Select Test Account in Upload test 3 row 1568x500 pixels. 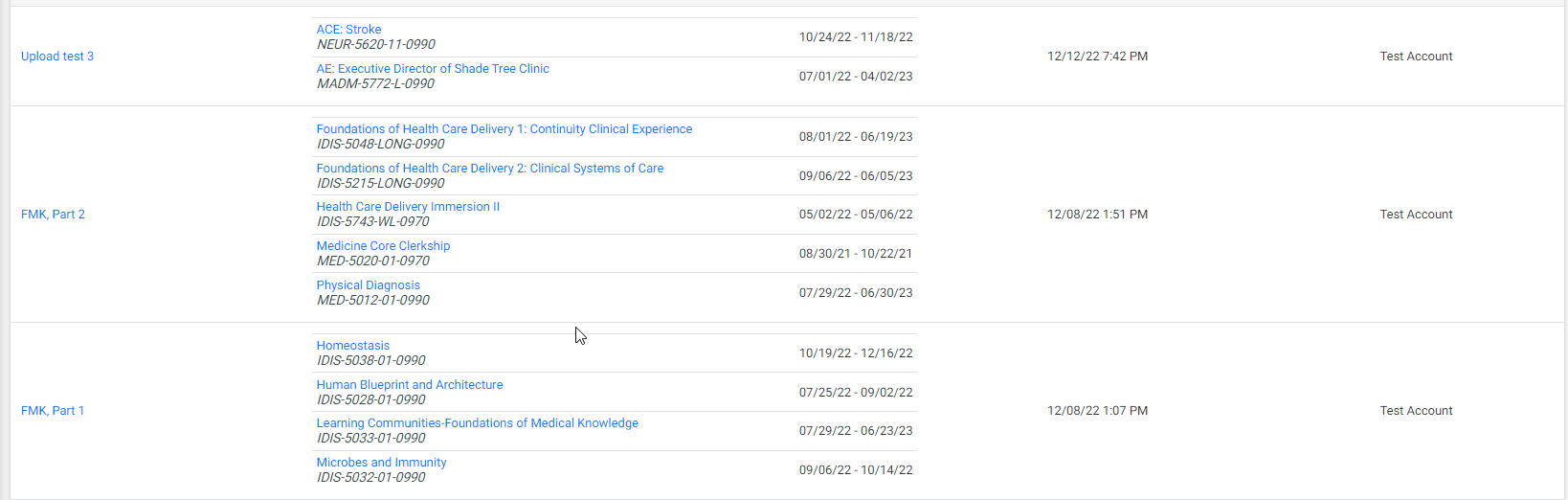[1416, 57]
